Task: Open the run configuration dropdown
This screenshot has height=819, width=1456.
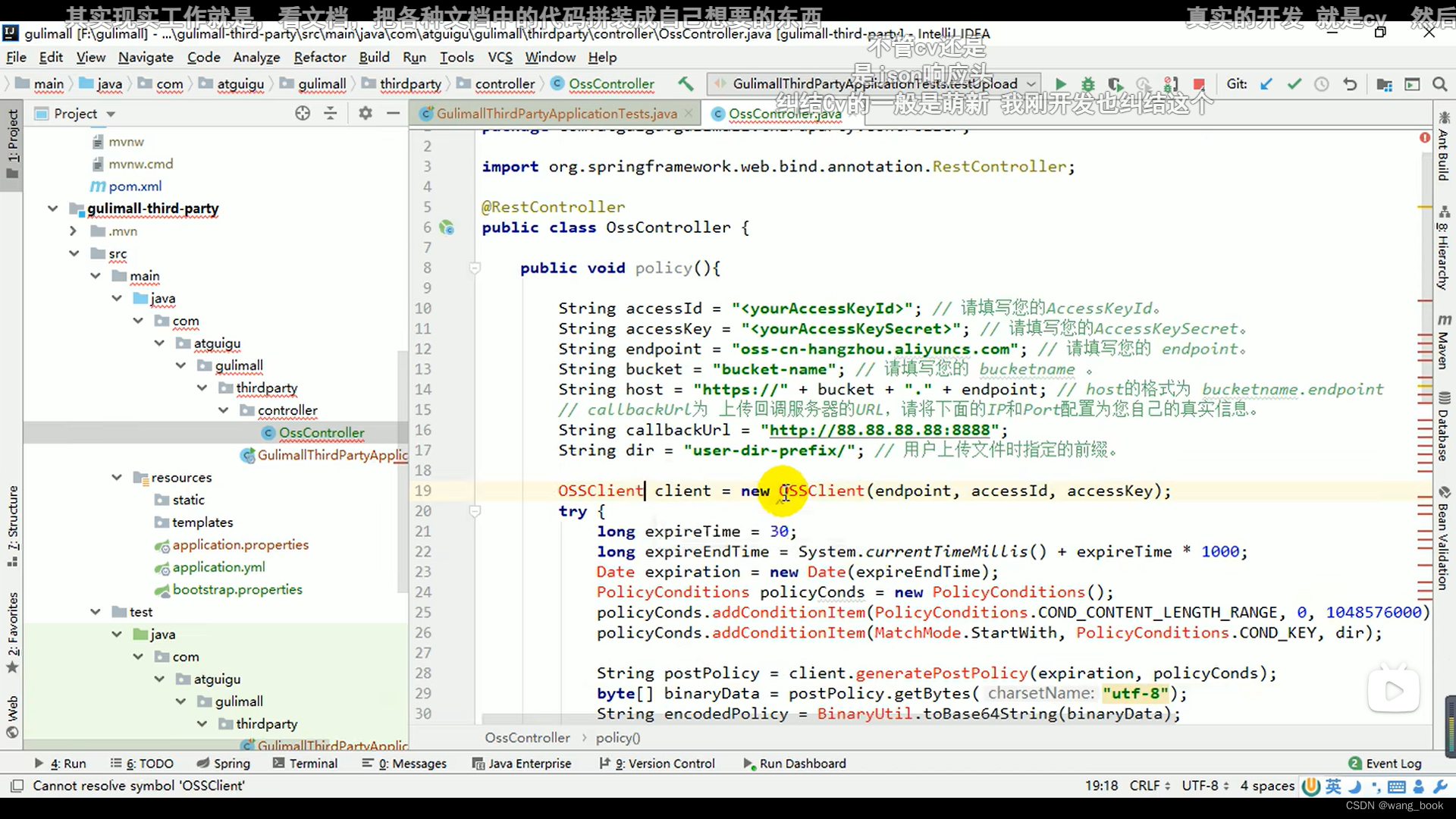Action: pos(1031,84)
